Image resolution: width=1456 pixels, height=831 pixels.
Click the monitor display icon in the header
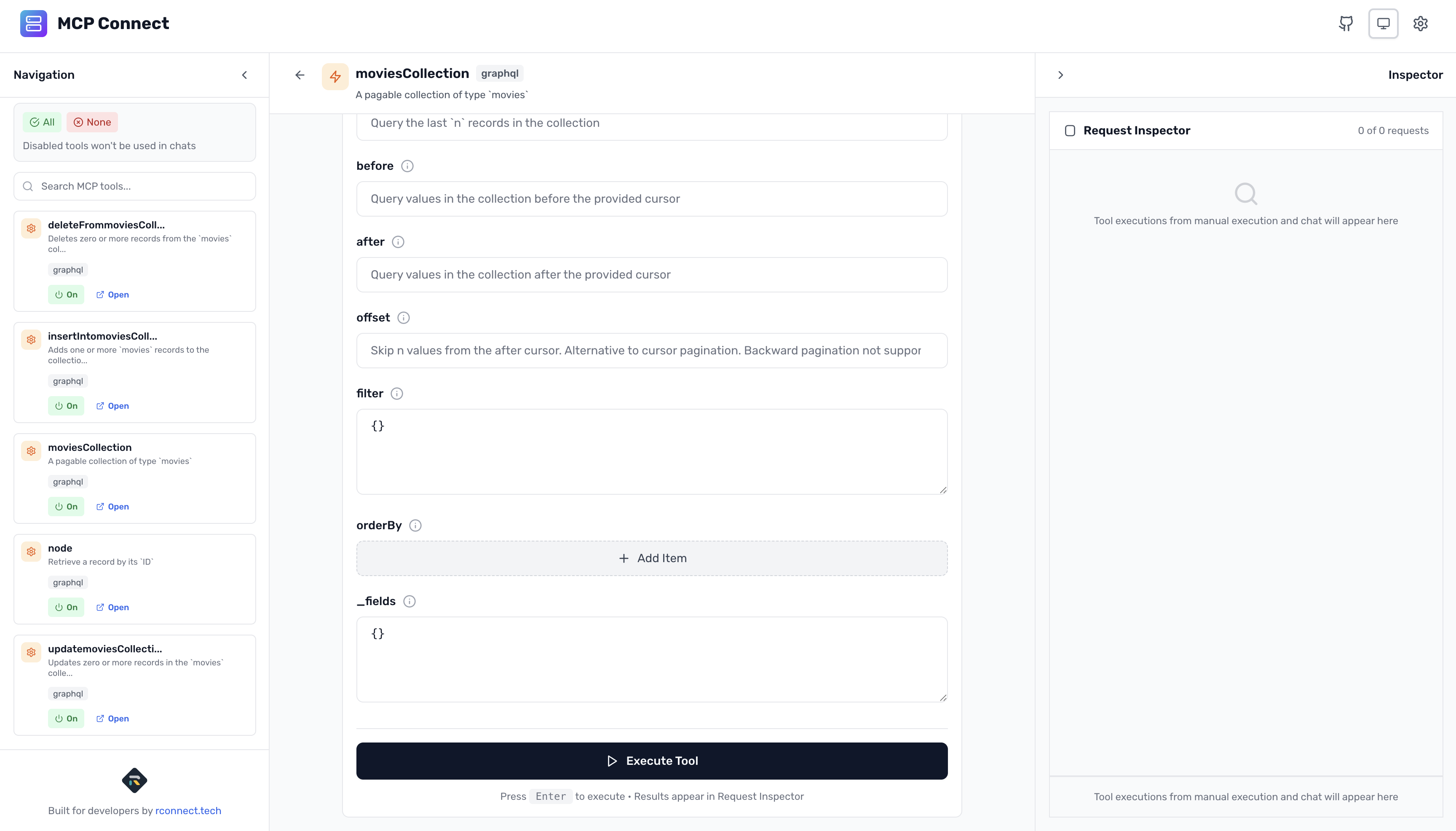pyautogui.click(x=1383, y=24)
